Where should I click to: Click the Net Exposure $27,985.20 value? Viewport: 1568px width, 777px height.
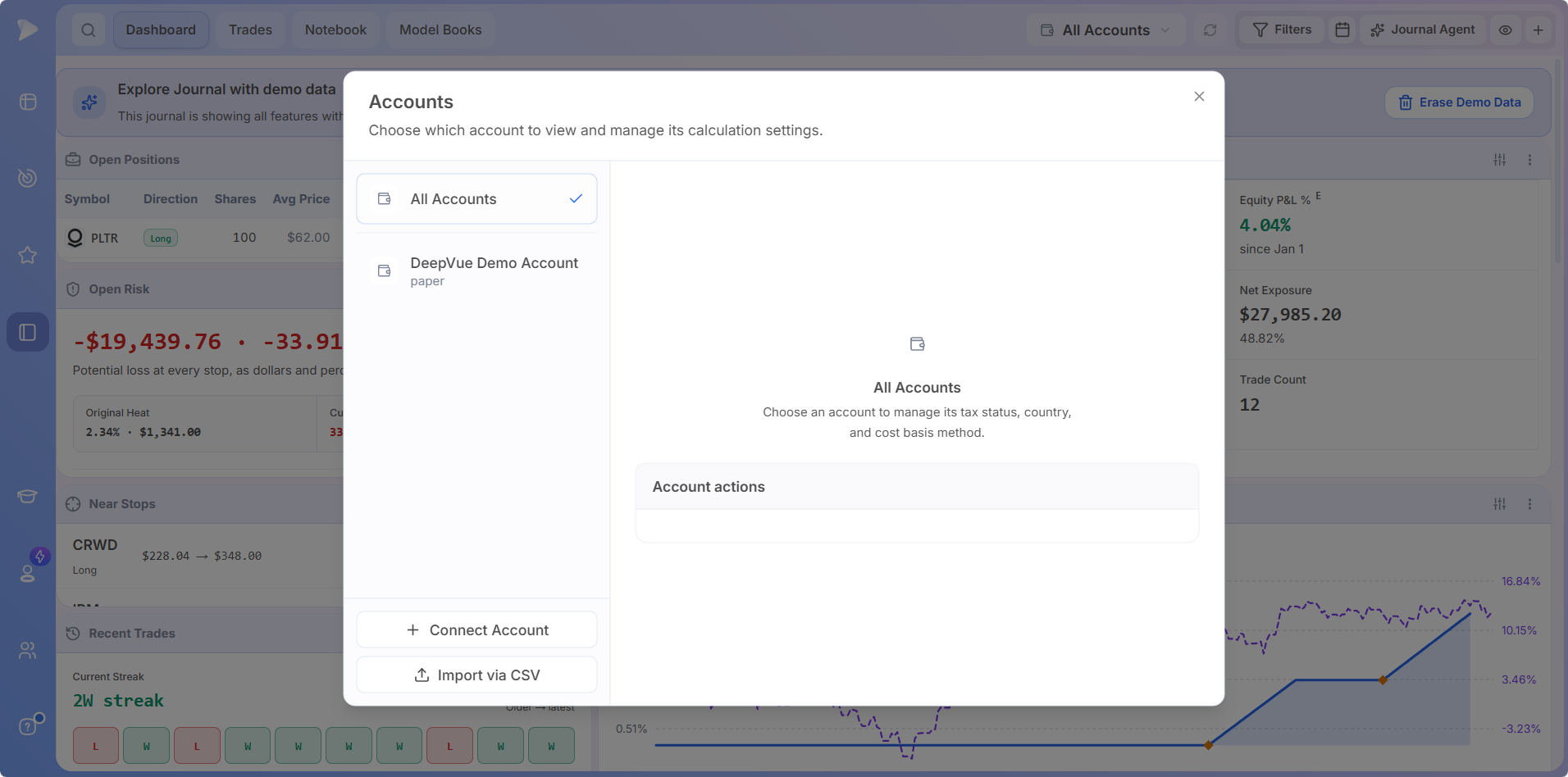coord(1290,315)
